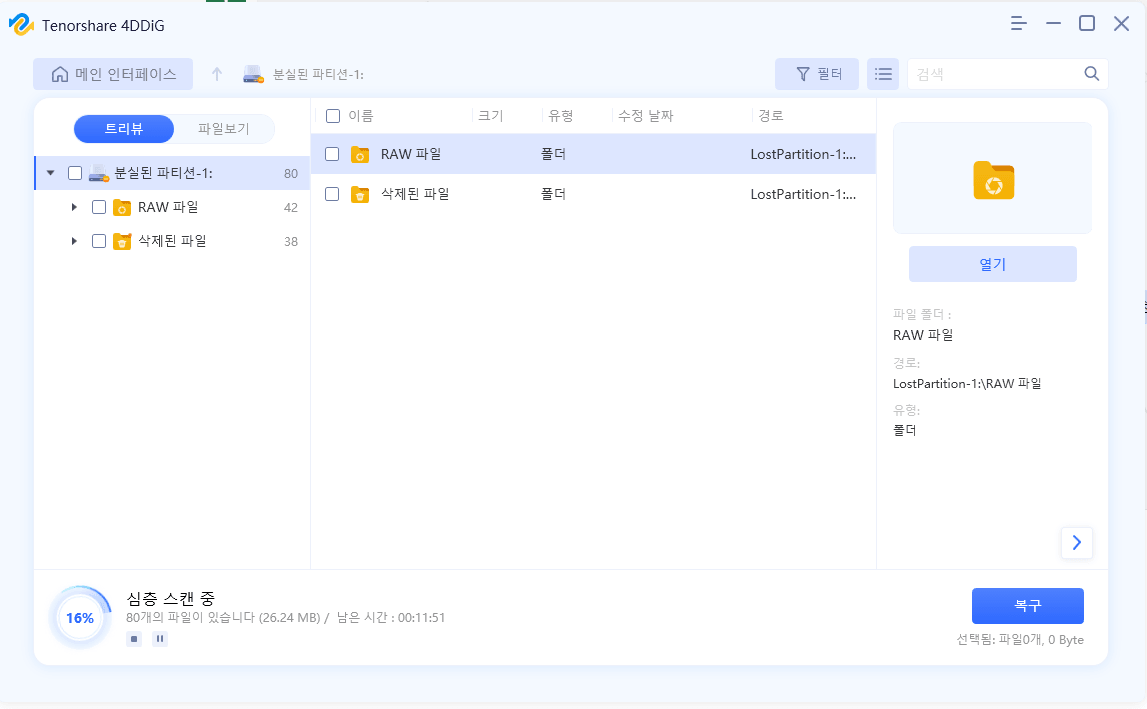Pause the deep scan
1147x709 pixels.
point(160,639)
